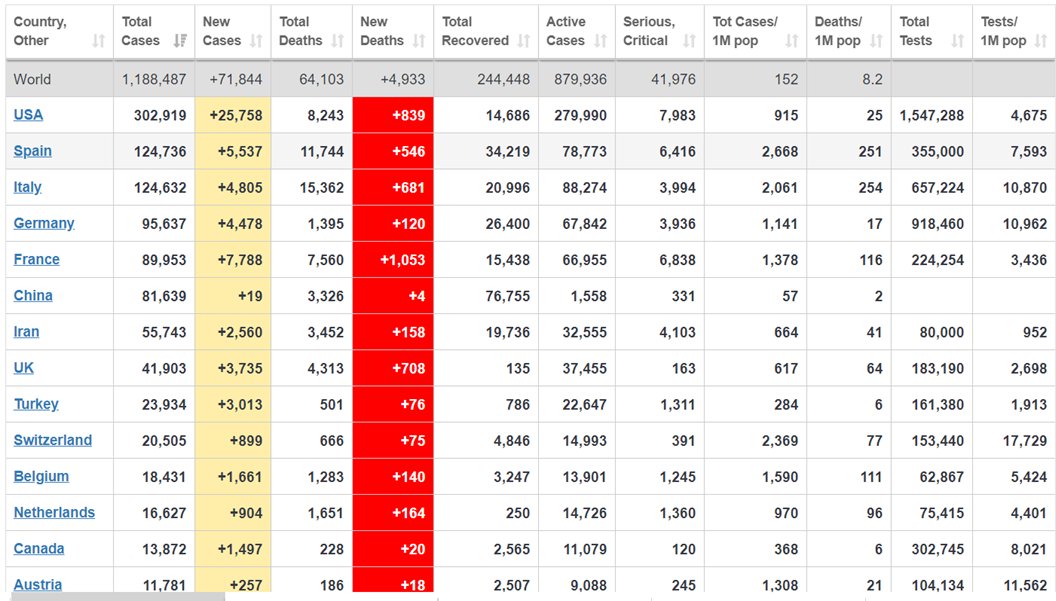
Task: Select Italy total tests 657,224
Action: pos(937,187)
